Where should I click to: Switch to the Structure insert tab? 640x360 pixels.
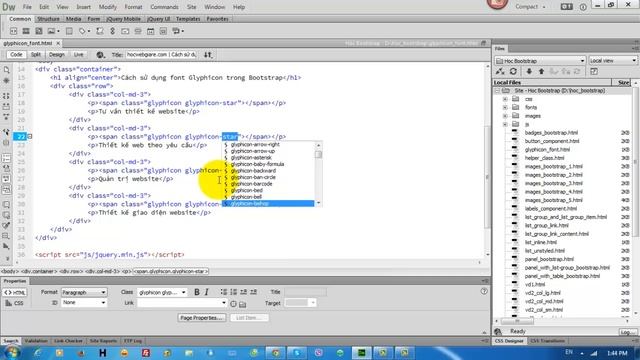48,19
